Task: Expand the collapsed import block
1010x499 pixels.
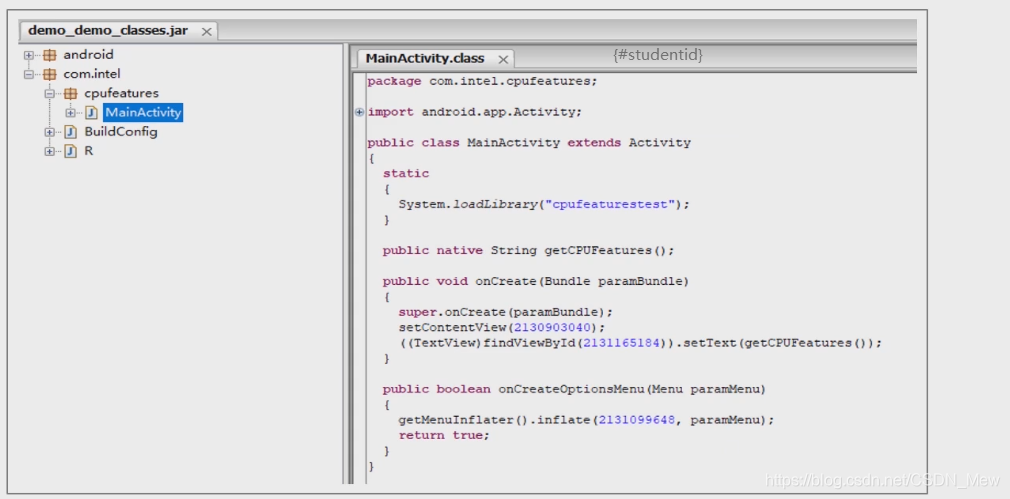Action: [x=359, y=112]
